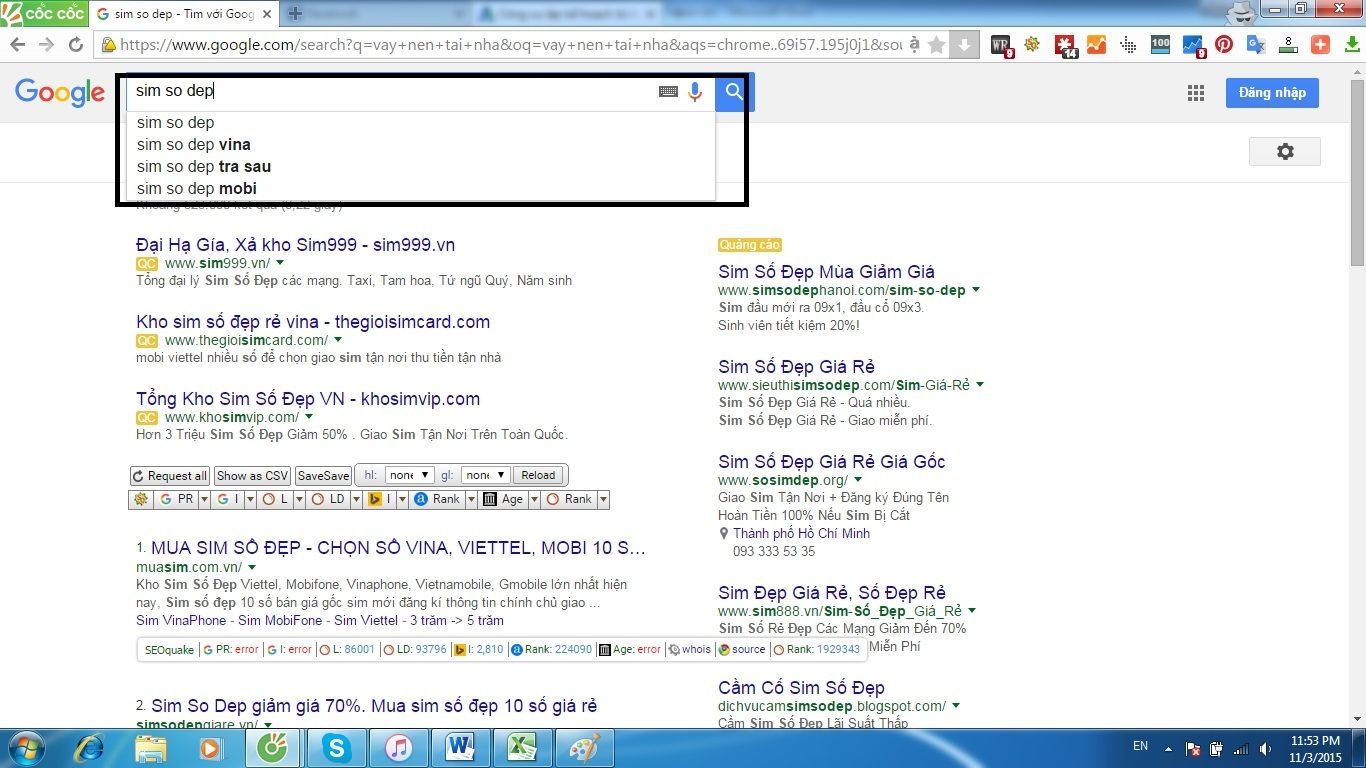This screenshot has height=768, width=1366.
Task: Click the "100" score extension icon
Action: tap(1160, 45)
